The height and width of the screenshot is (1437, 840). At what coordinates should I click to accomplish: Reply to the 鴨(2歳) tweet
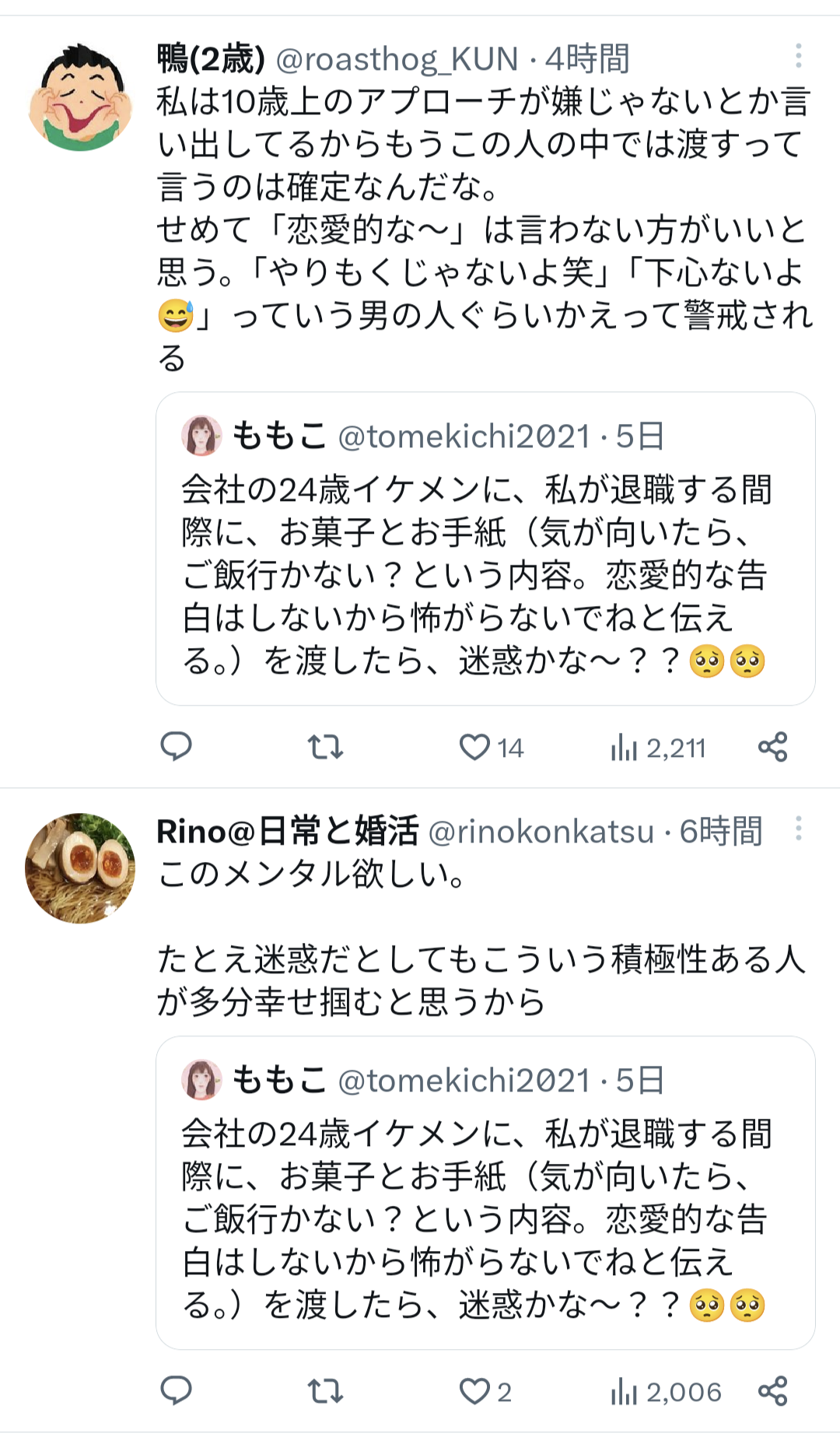click(x=176, y=747)
